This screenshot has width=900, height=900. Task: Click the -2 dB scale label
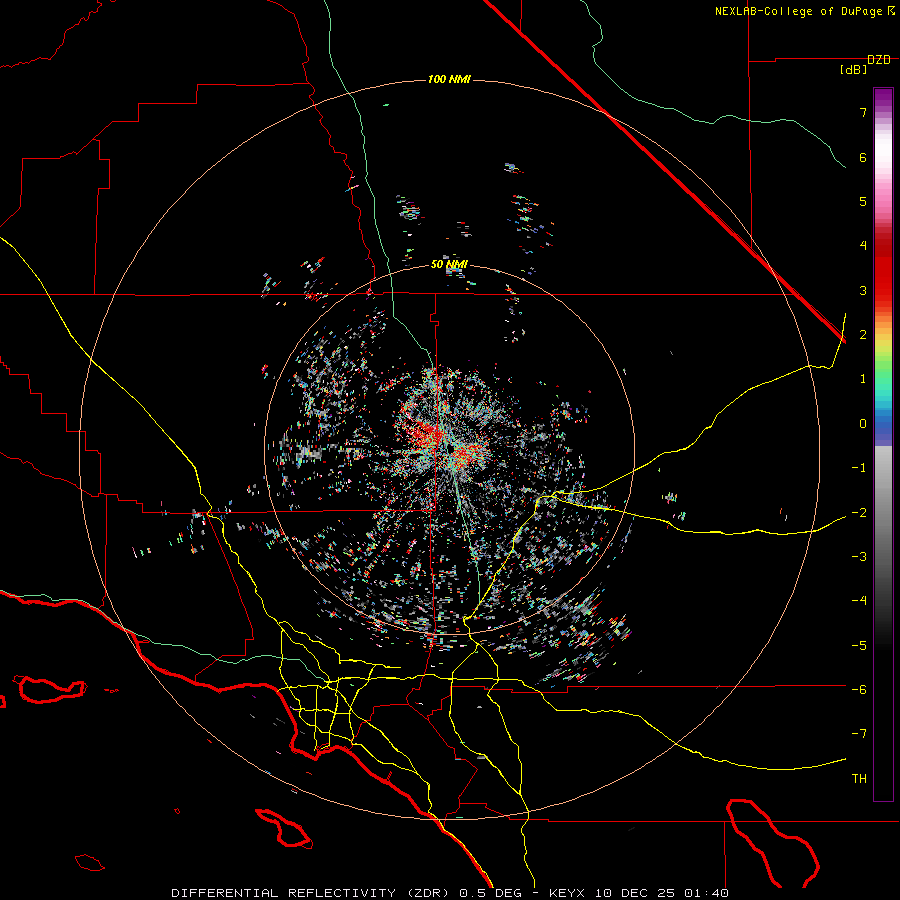[x=859, y=512]
